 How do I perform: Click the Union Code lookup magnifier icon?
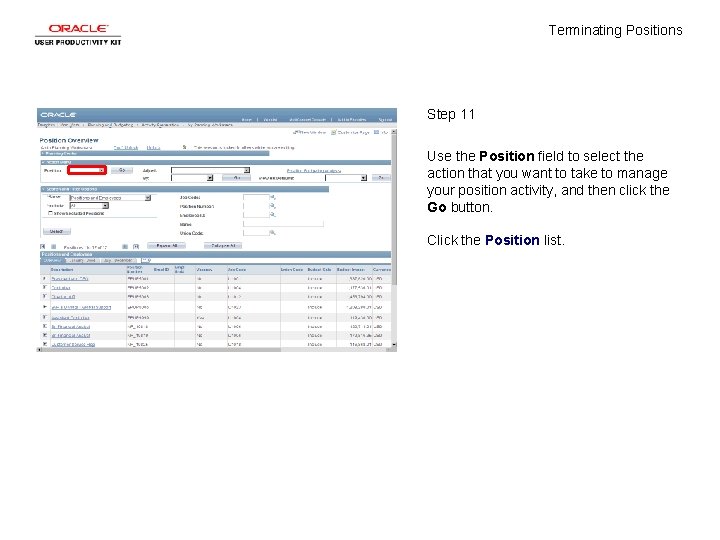pyautogui.click(x=272, y=233)
